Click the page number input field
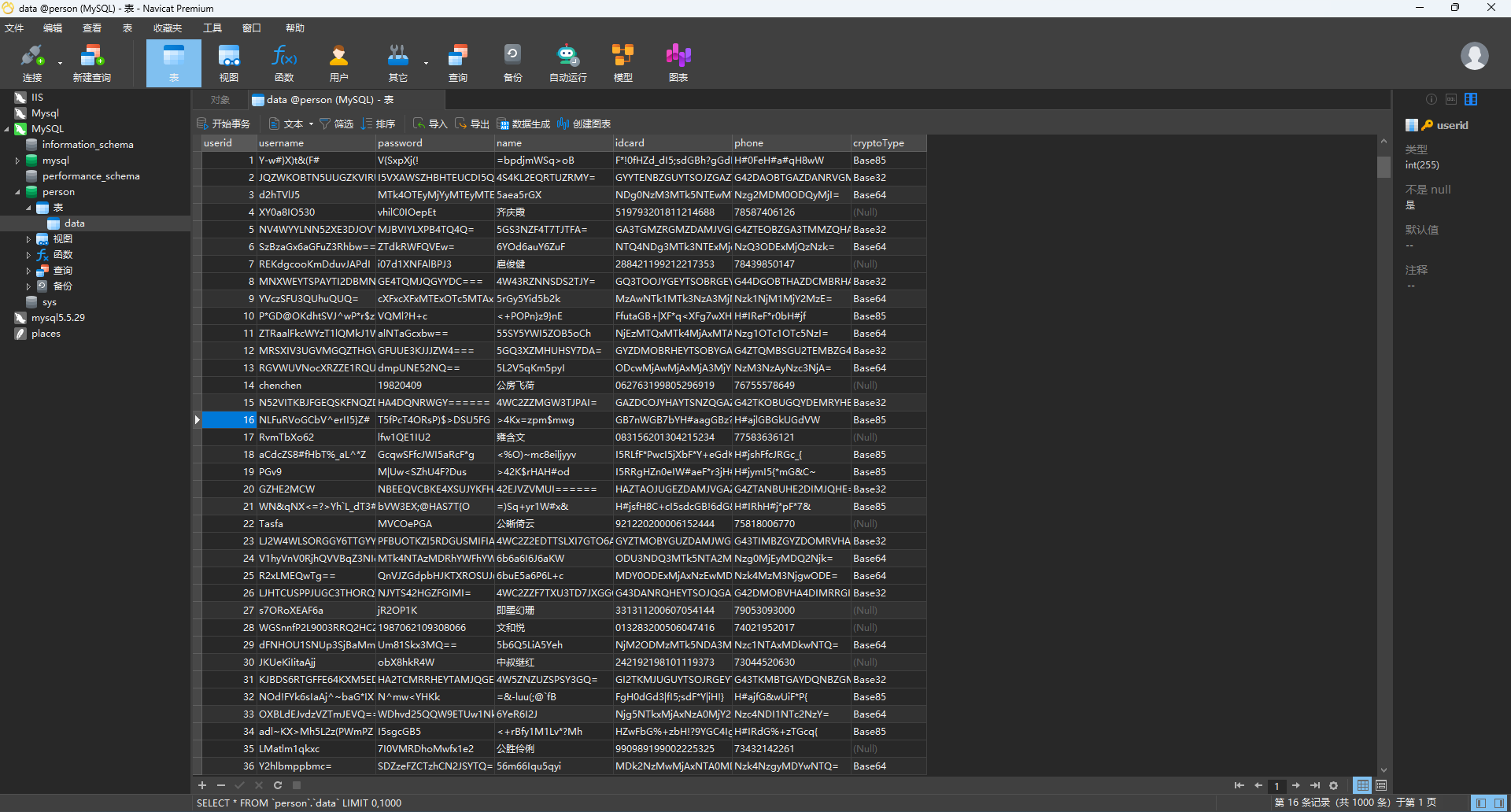Viewport: 1511px width, 812px height. click(x=1277, y=786)
